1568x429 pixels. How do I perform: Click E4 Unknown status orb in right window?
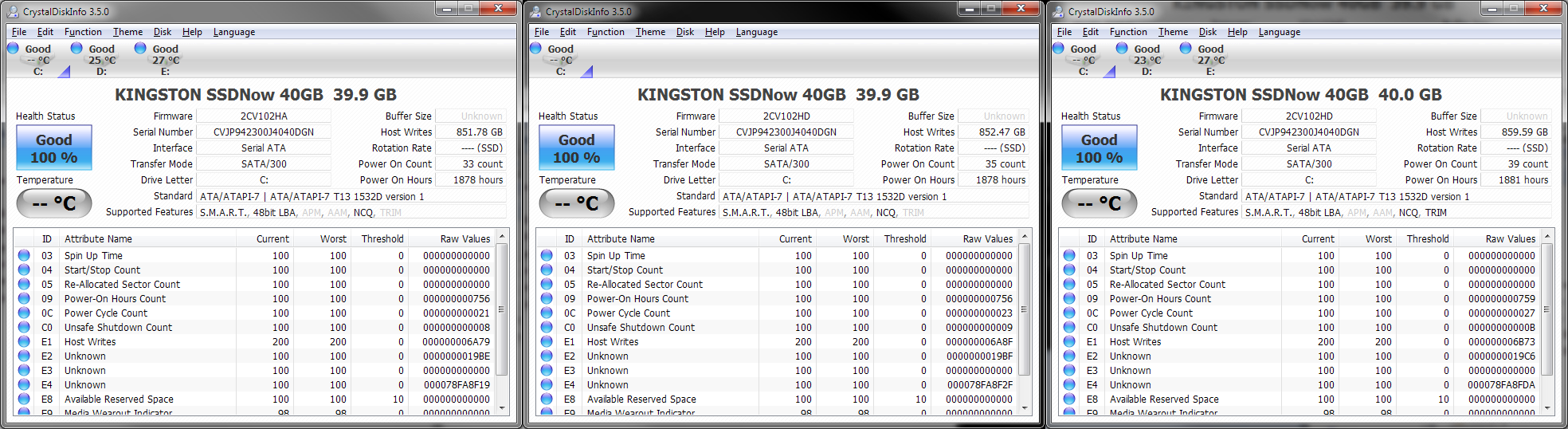[x=1069, y=385]
